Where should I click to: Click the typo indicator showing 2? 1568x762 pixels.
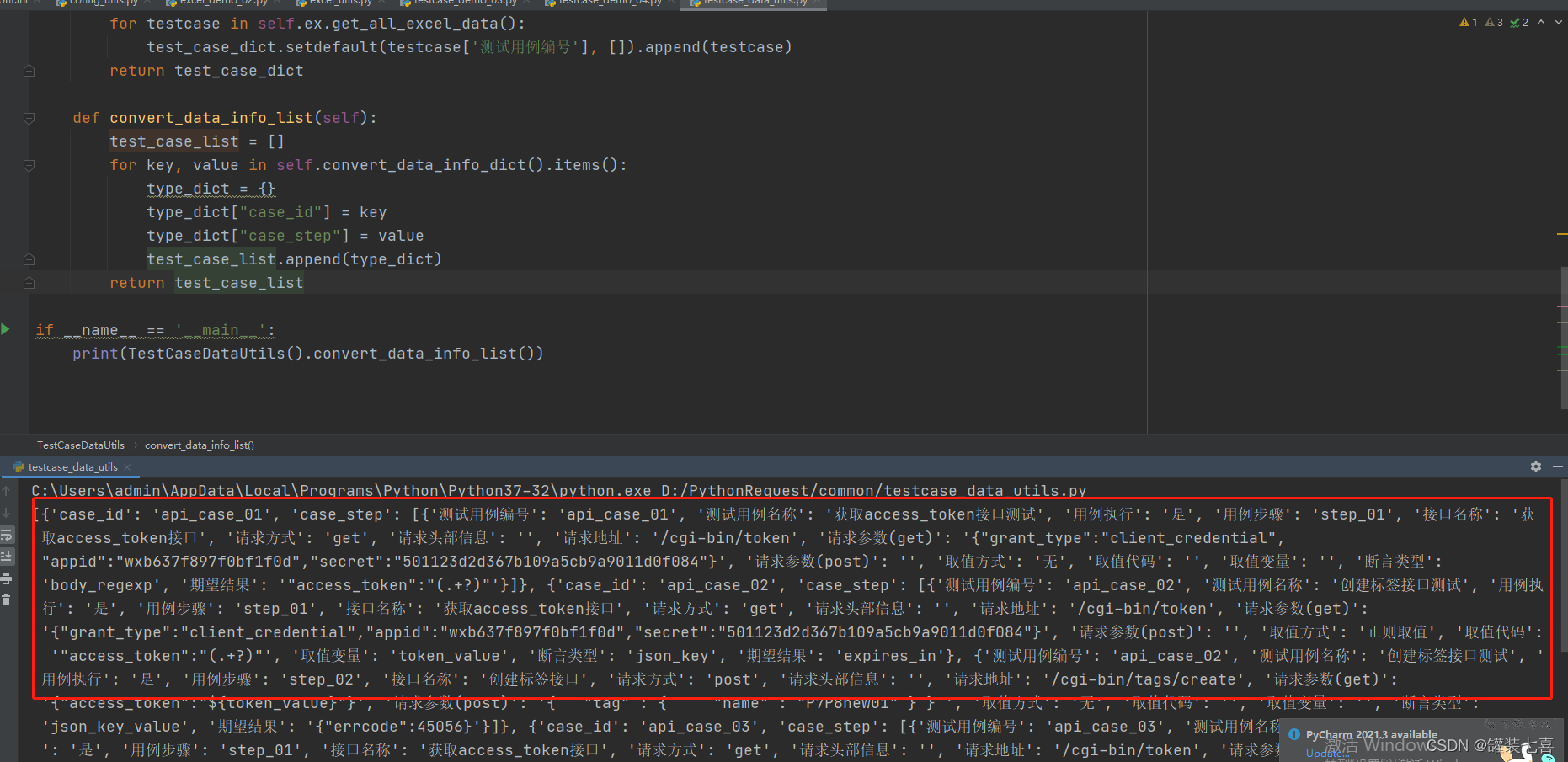click(1519, 23)
